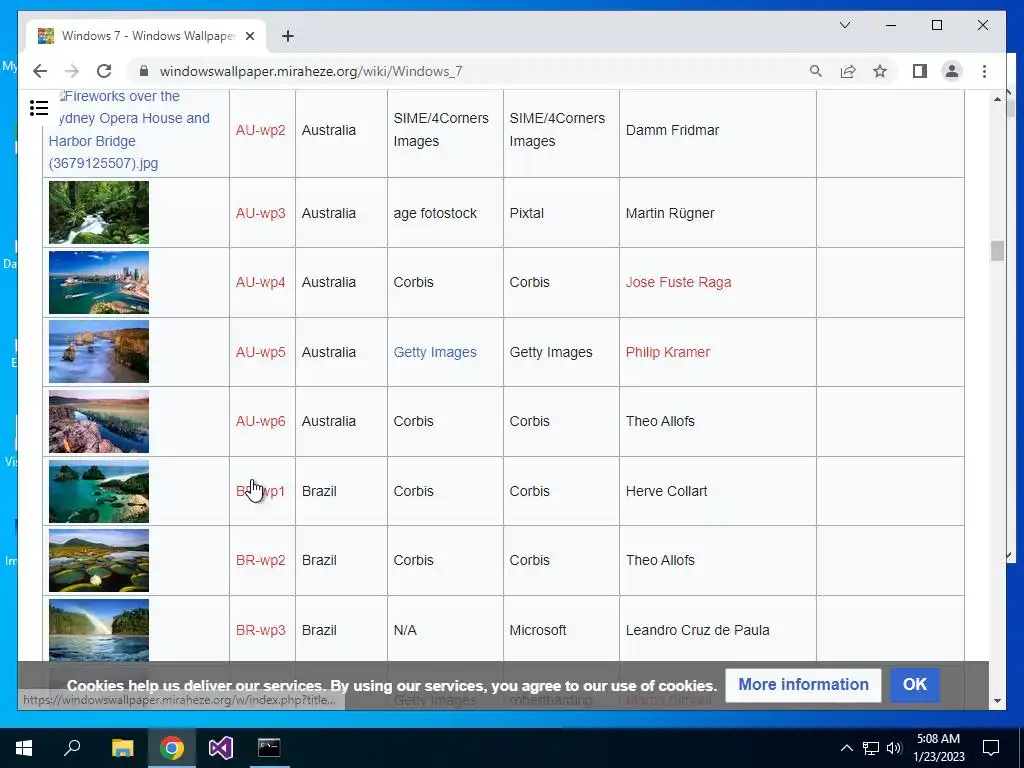Click the page scrollbar down arrow

click(x=997, y=701)
